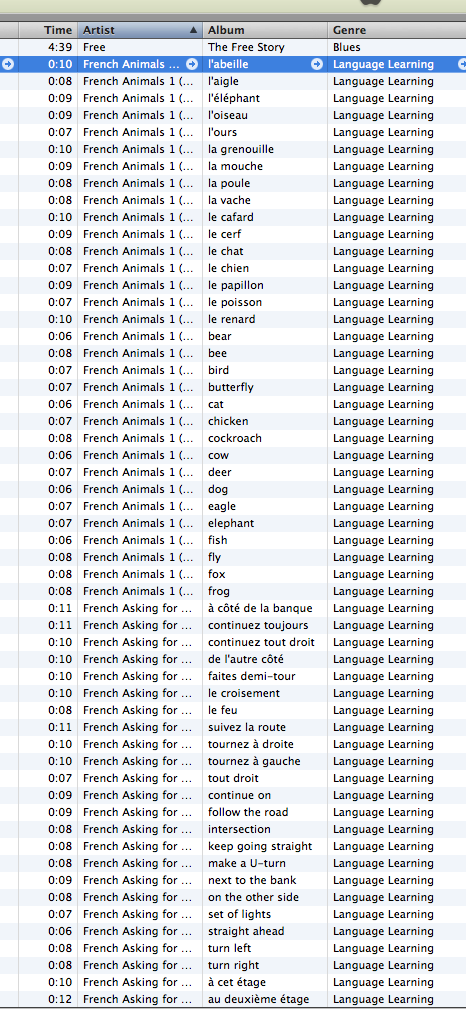This screenshot has height=1009, width=466.
Task: Select the make a U-turn row
Action: [x=233, y=863]
